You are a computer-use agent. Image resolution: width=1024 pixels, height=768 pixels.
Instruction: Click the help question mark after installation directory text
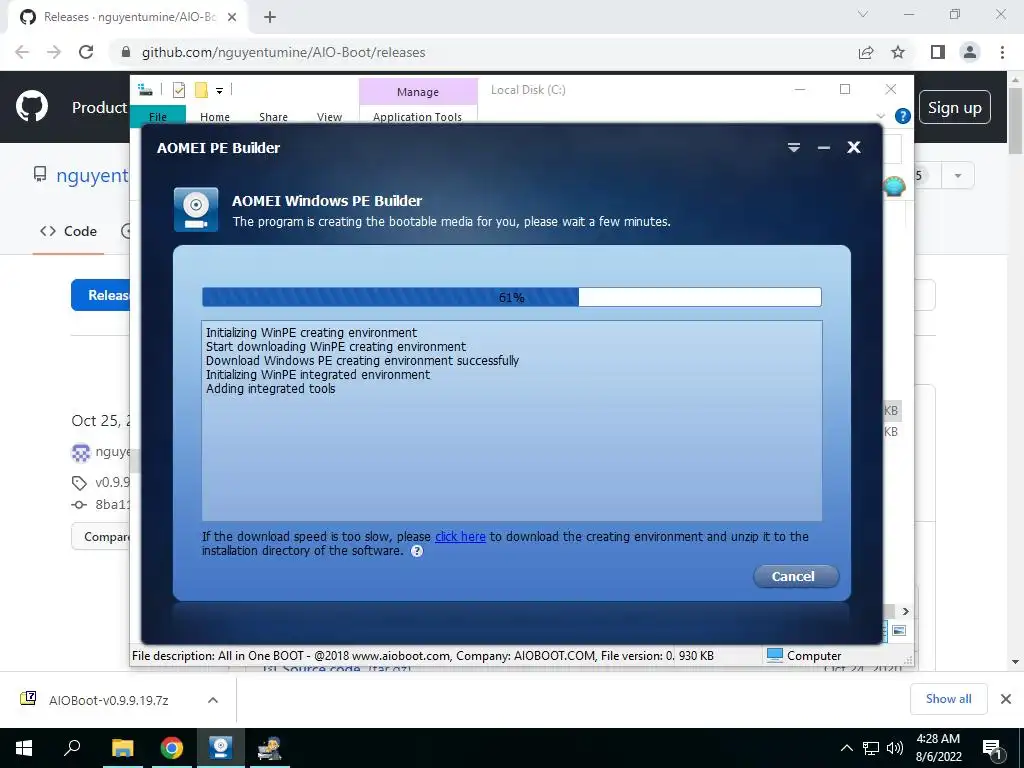coord(417,551)
